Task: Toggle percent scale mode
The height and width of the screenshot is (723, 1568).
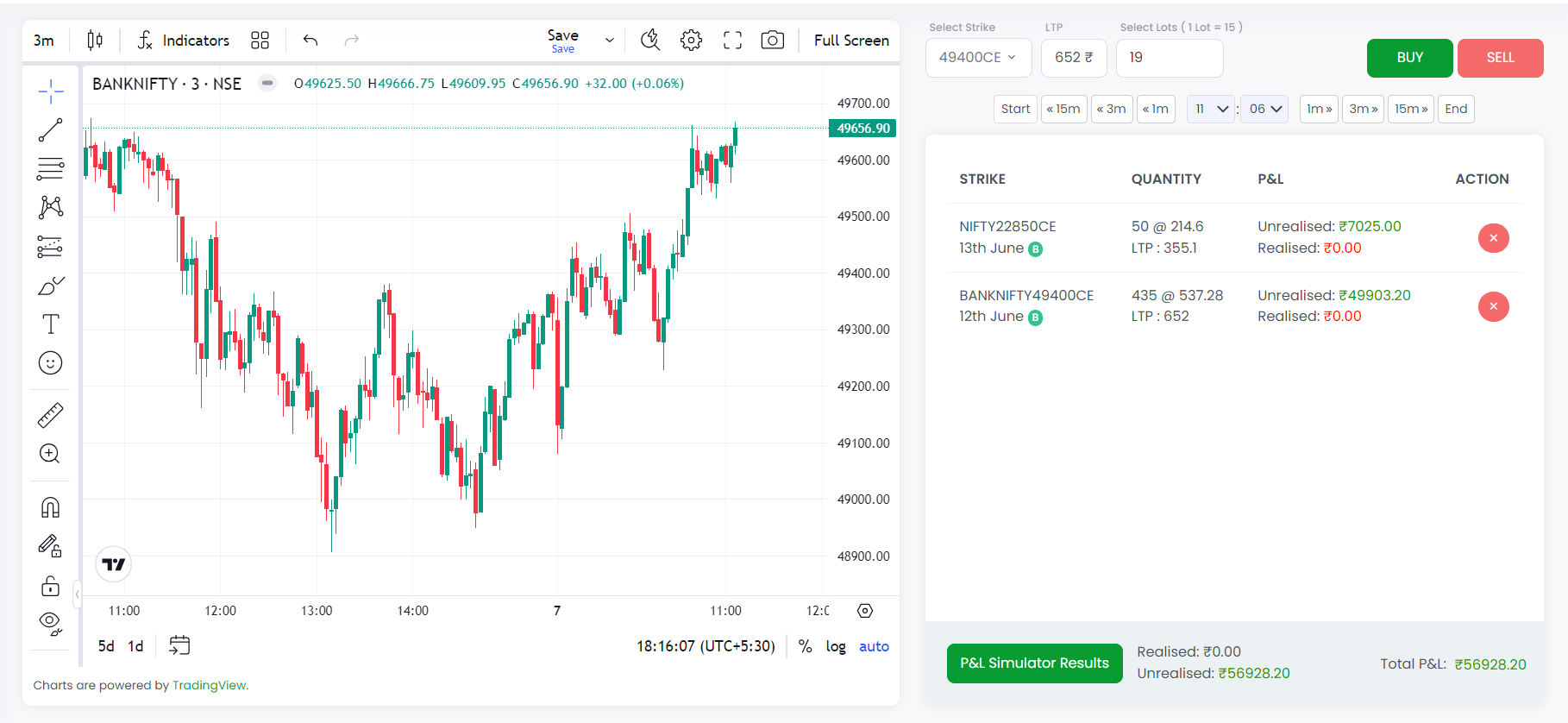Action: pos(806,646)
